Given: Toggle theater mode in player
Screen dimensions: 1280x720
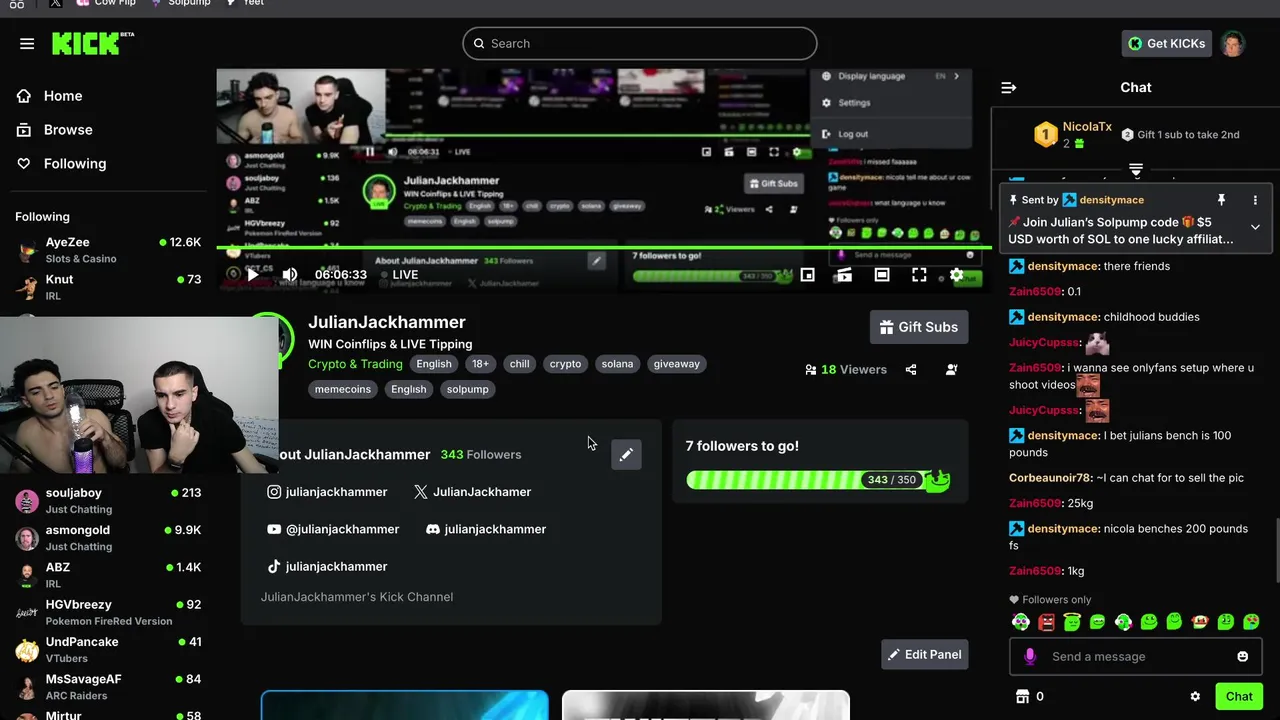Looking at the screenshot, I should click(882, 275).
